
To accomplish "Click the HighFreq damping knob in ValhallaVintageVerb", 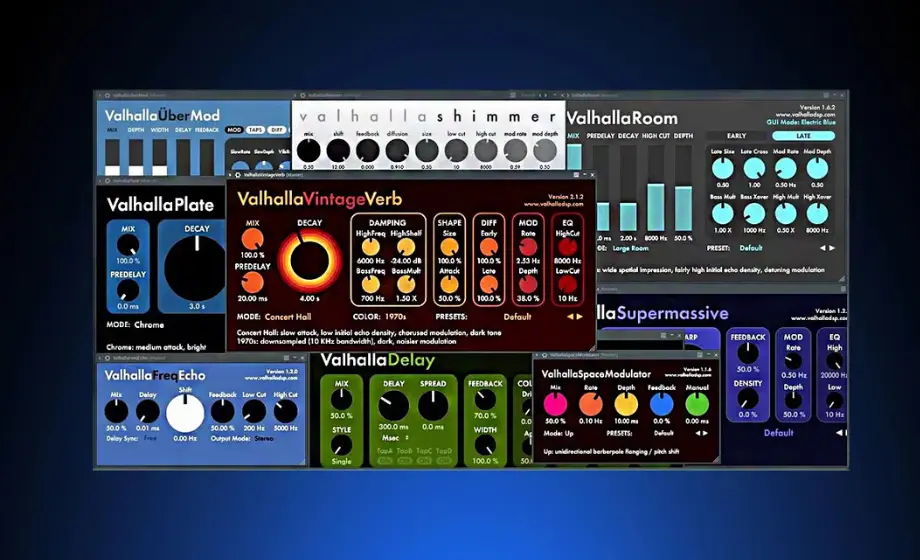I will tap(370, 247).
